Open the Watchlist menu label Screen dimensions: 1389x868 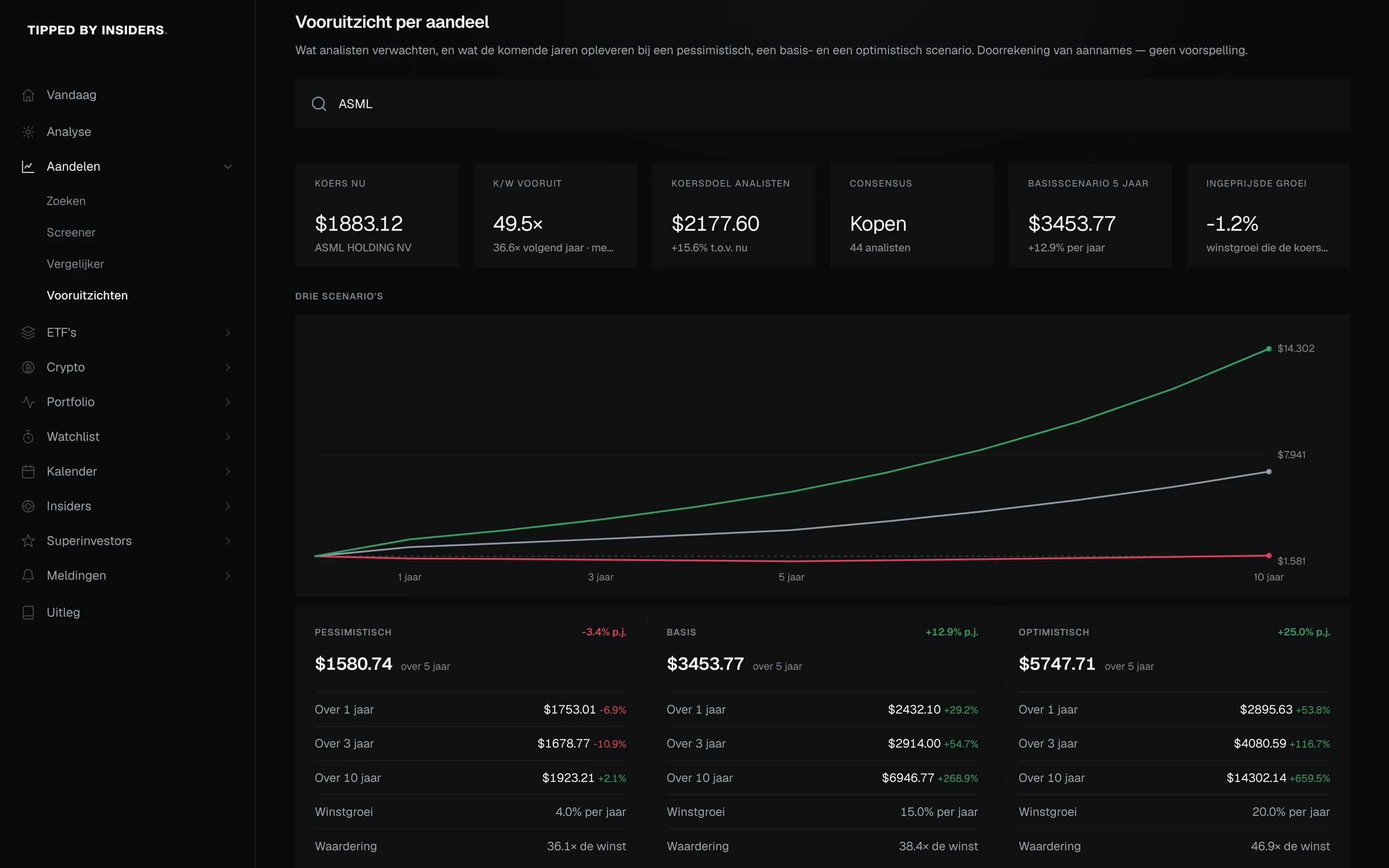point(73,437)
